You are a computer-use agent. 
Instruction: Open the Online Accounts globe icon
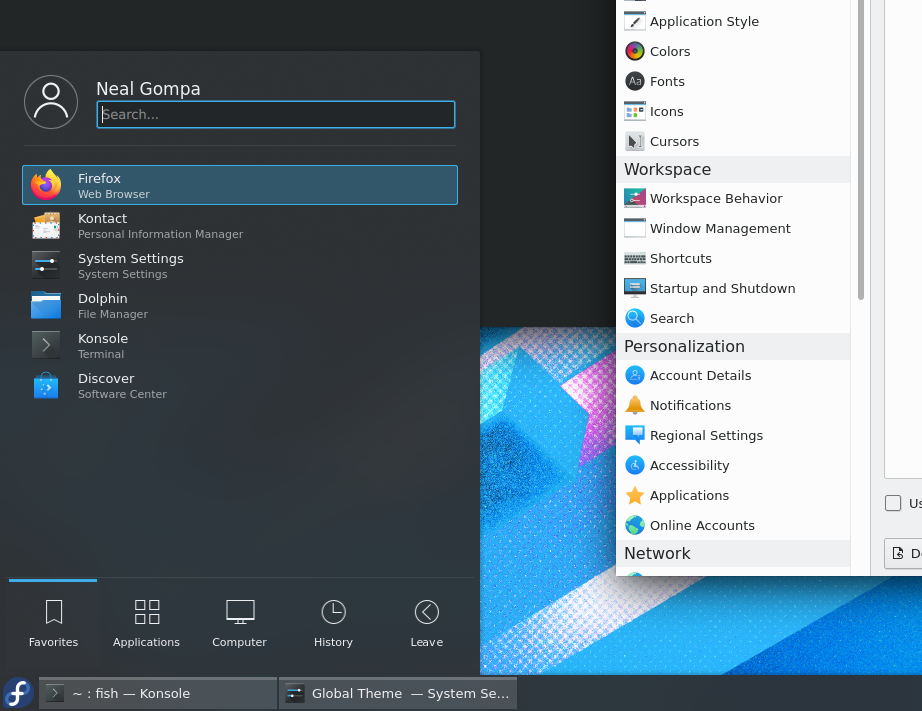pyautogui.click(x=635, y=525)
